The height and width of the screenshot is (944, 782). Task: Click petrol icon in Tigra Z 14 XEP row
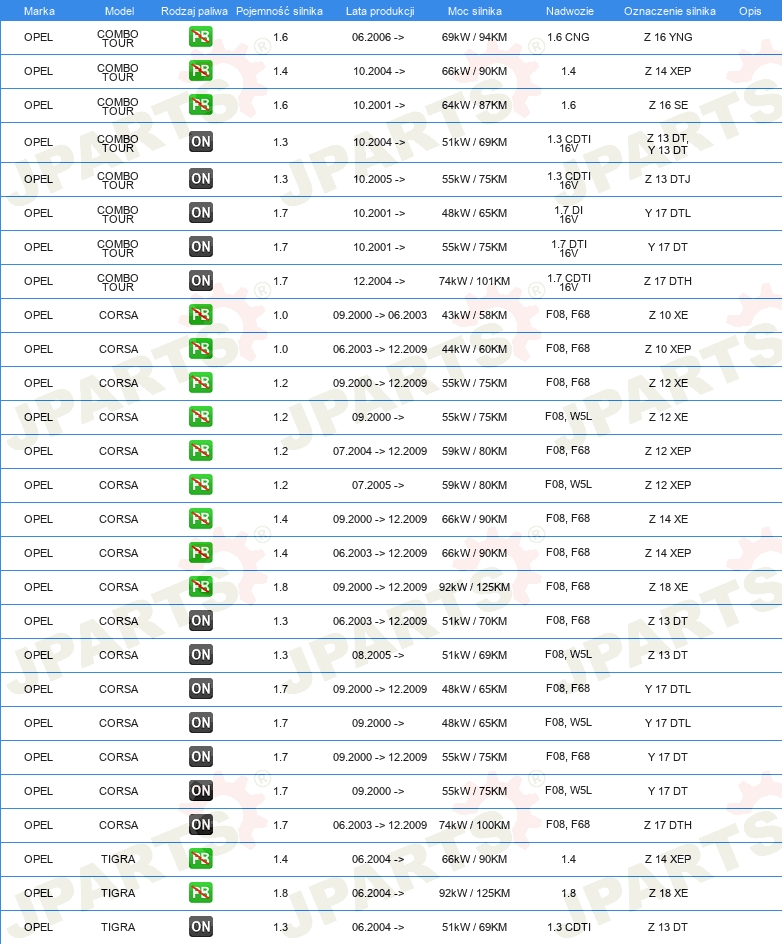tap(200, 859)
